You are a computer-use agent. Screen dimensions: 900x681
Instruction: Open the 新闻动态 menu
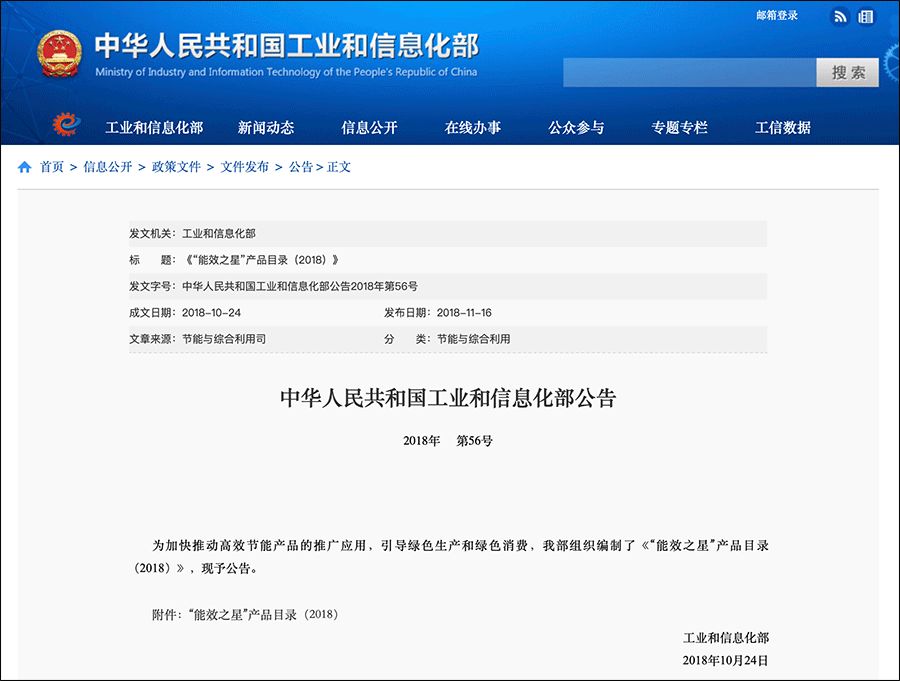[266, 127]
